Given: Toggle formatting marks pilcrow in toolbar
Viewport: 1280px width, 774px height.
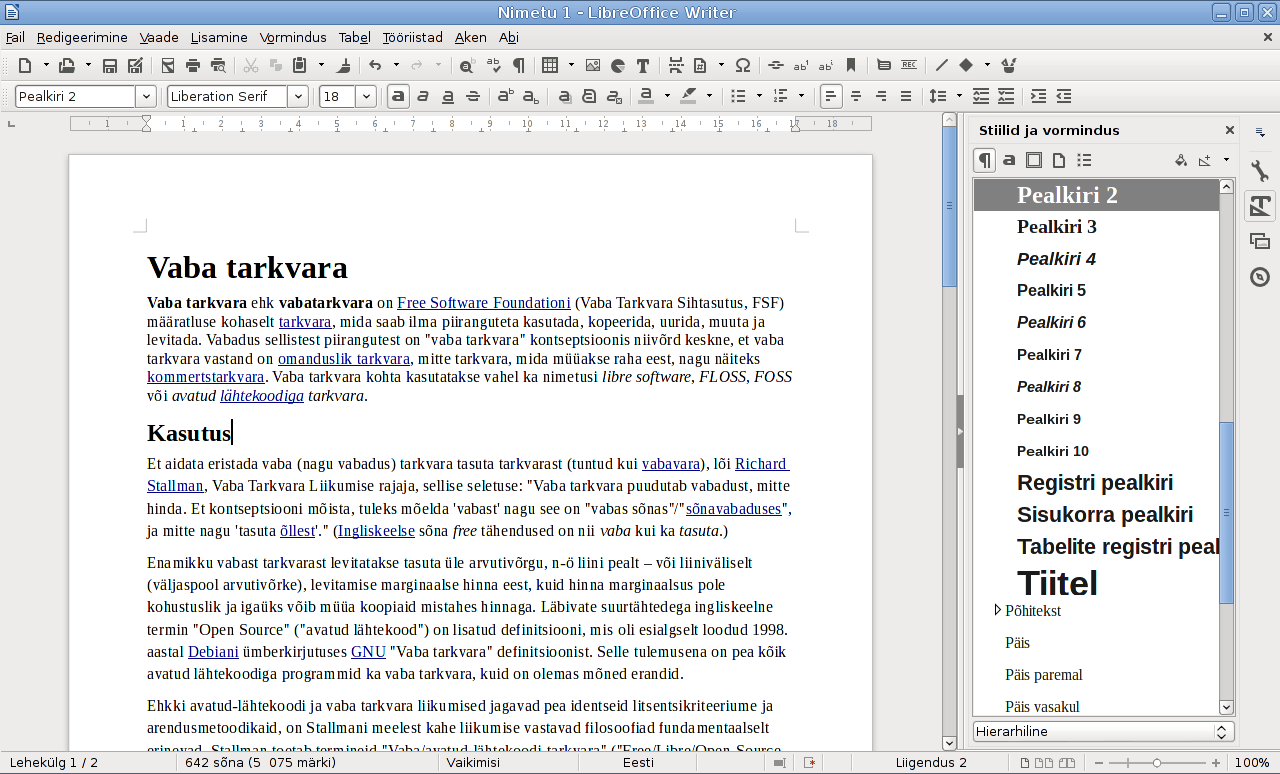Looking at the screenshot, I should click(518, 66).
